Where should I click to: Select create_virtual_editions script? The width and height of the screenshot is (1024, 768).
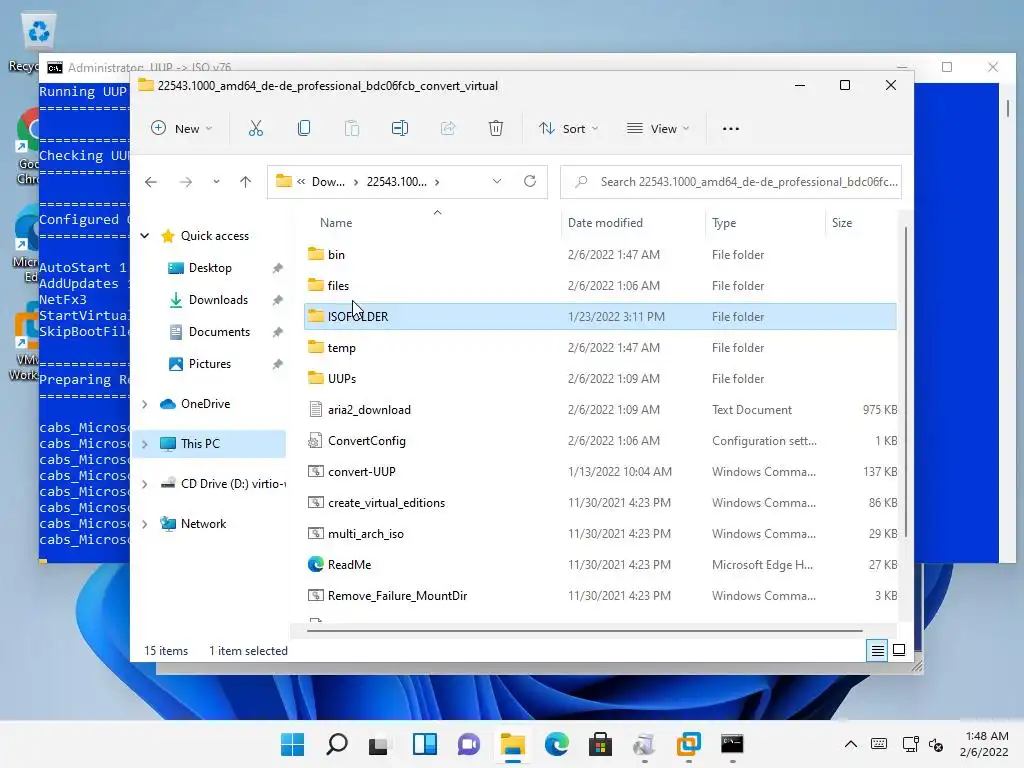[600, 503]
